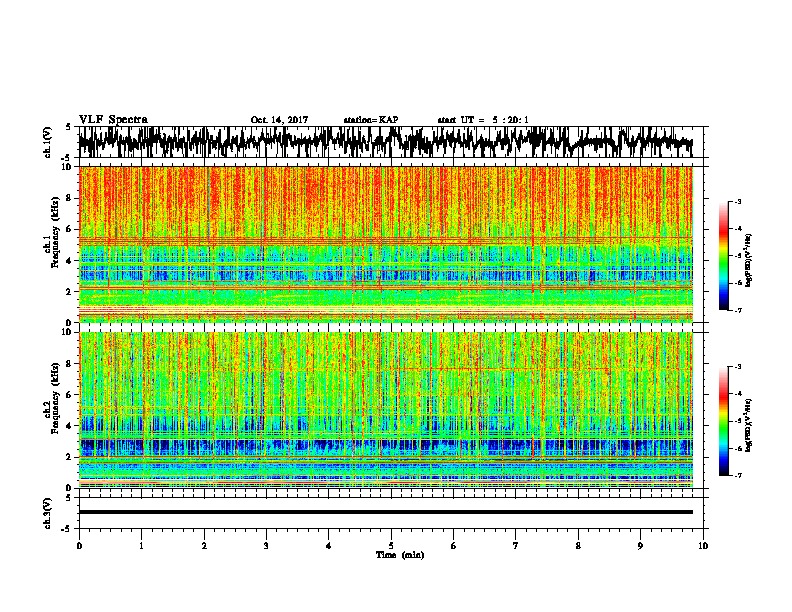Click the time axis tick label "3"
Screen dimensions: 792x612
click(x=266, y=545)
